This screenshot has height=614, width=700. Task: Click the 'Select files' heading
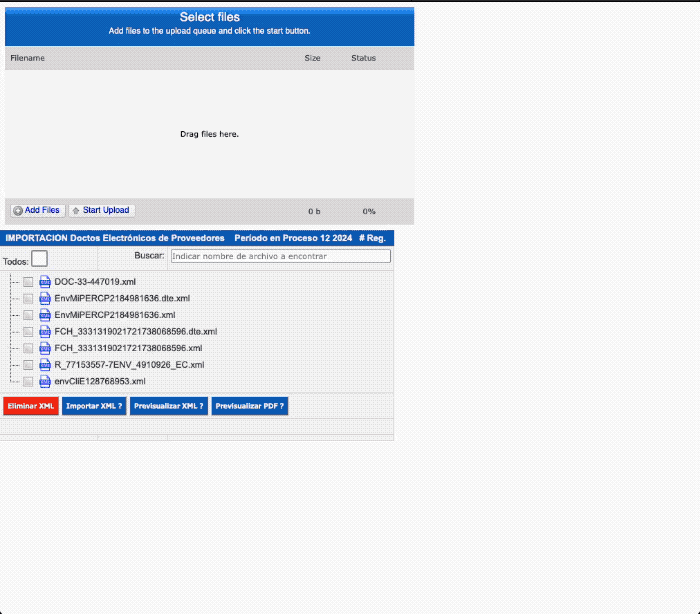point(210,17)
